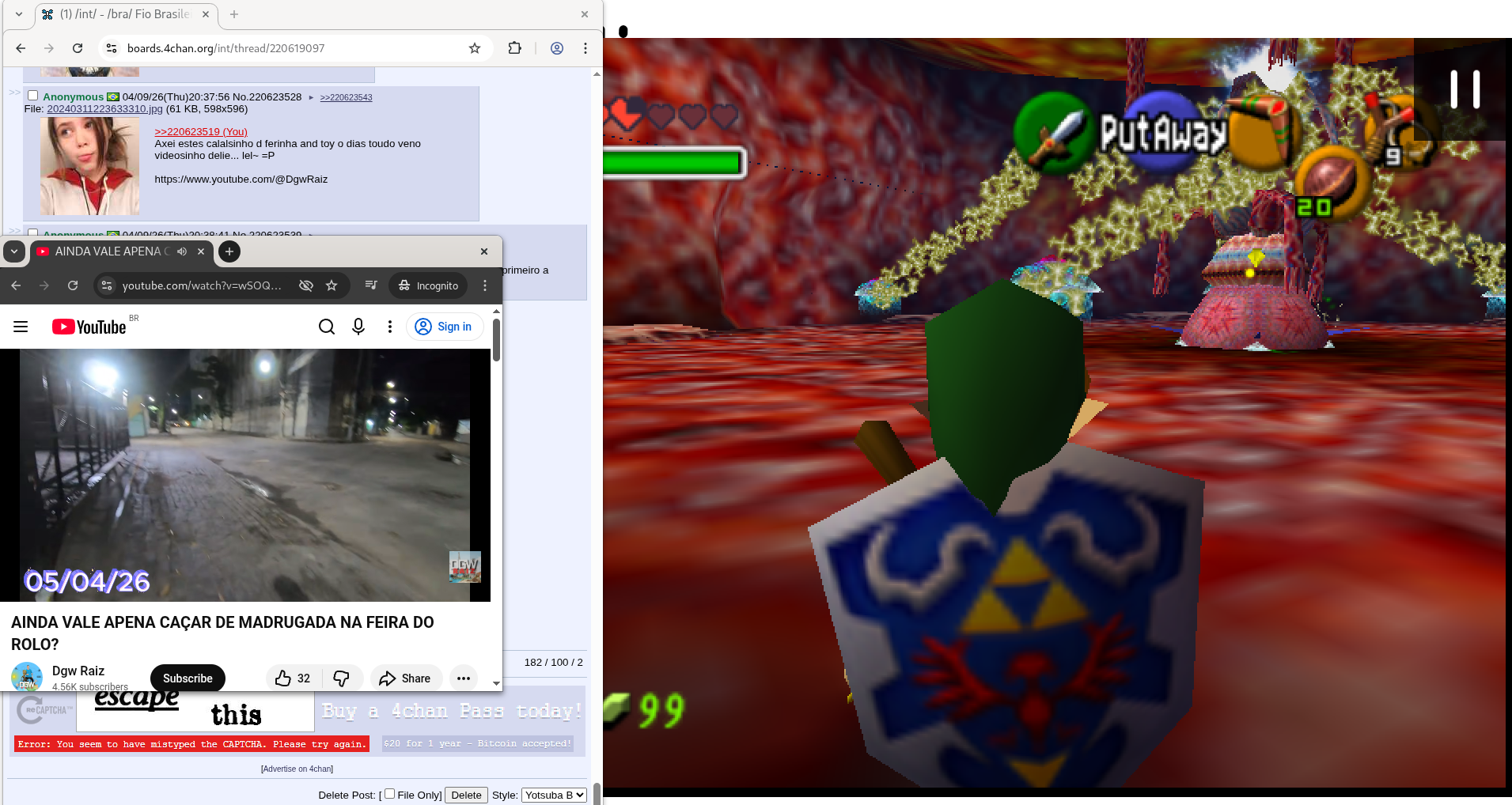Click the YouTube video player

click(245, 474)
